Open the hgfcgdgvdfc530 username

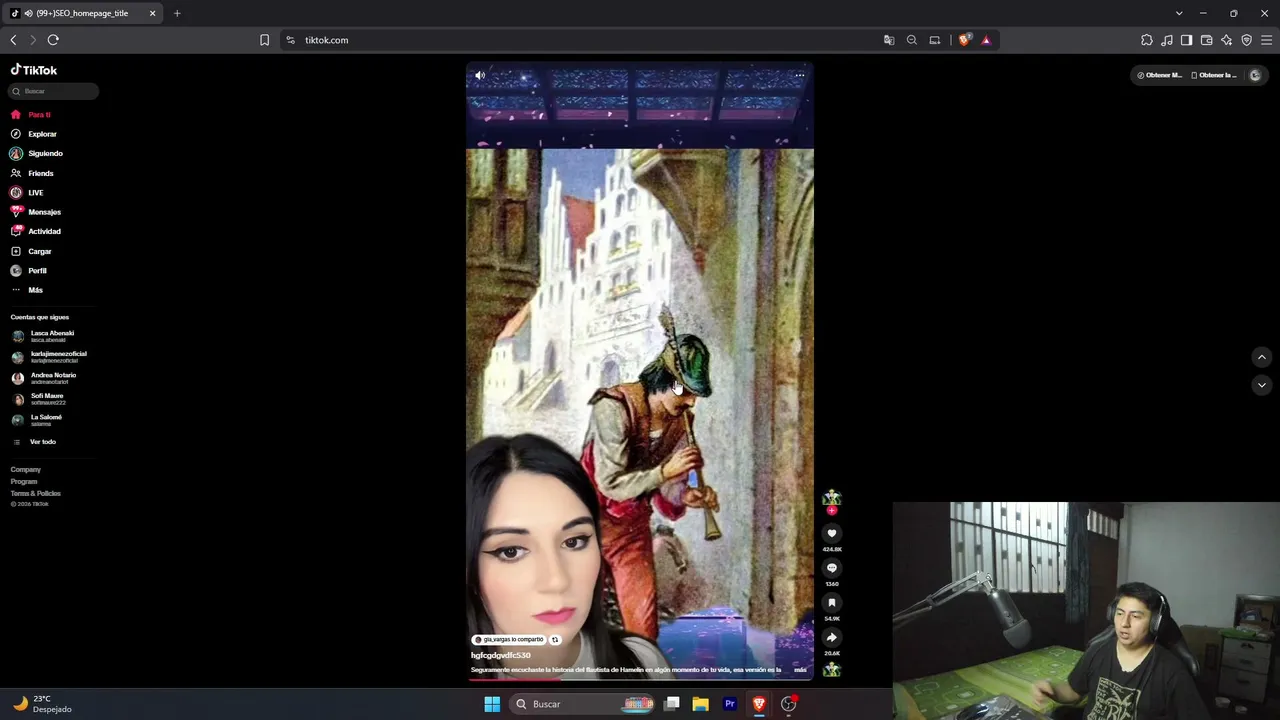point(501,655)
